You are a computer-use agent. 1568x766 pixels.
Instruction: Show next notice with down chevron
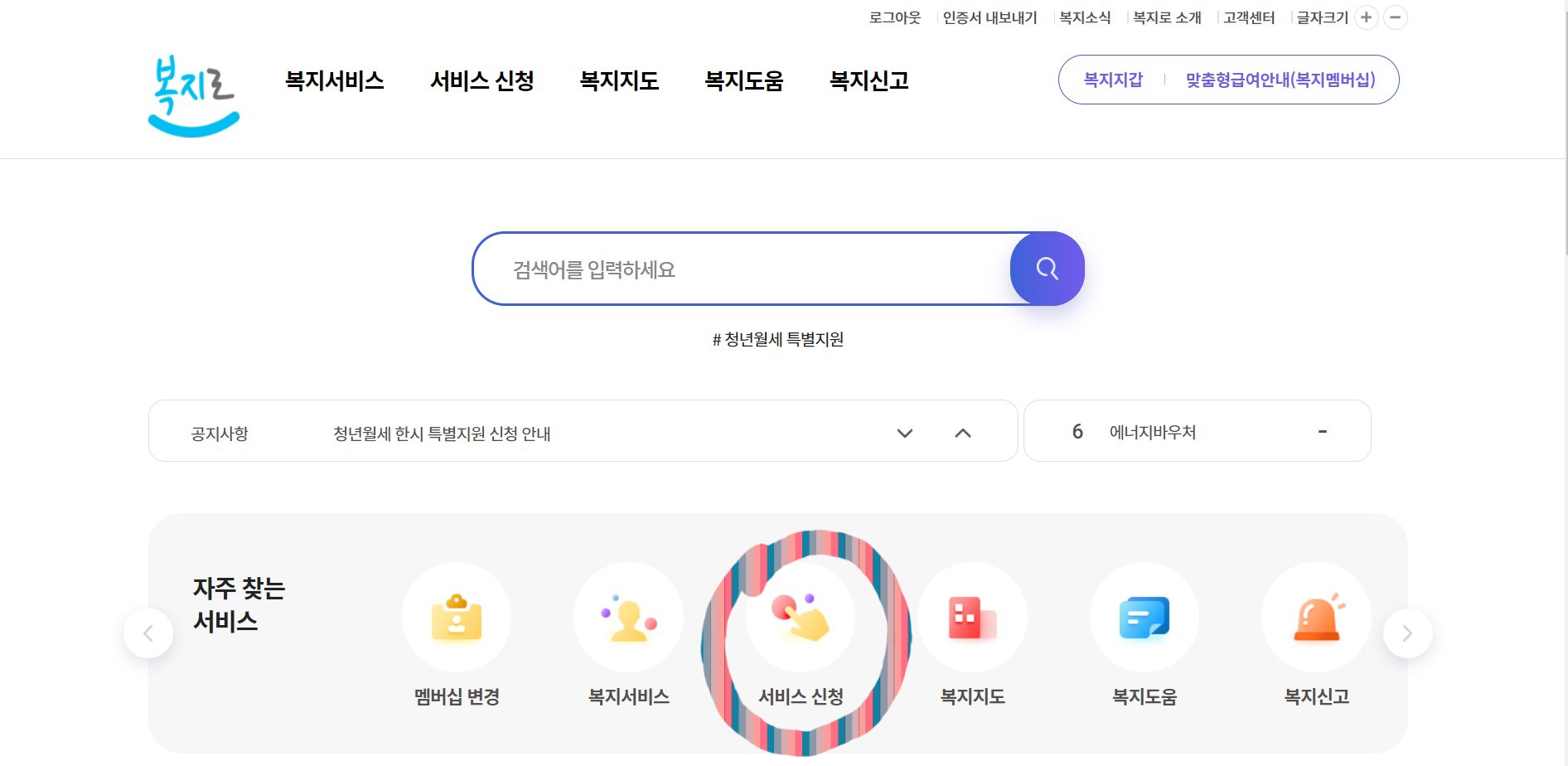[905, 433]
